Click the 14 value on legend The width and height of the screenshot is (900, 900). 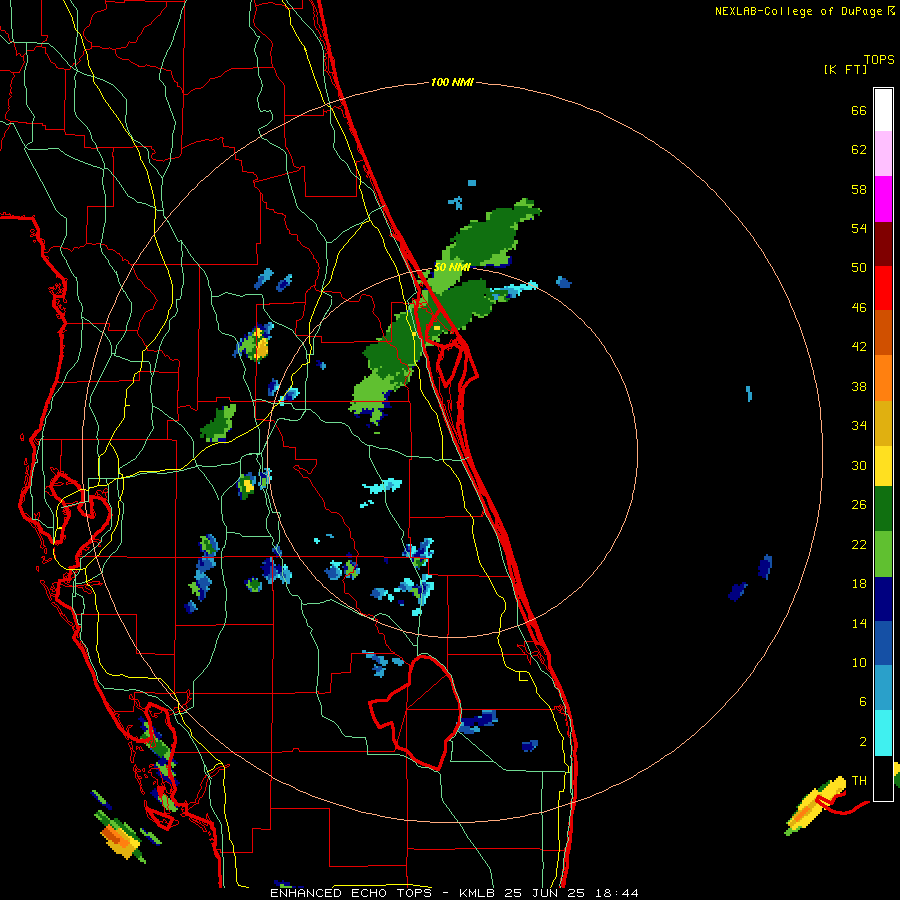tap(859, 623)
